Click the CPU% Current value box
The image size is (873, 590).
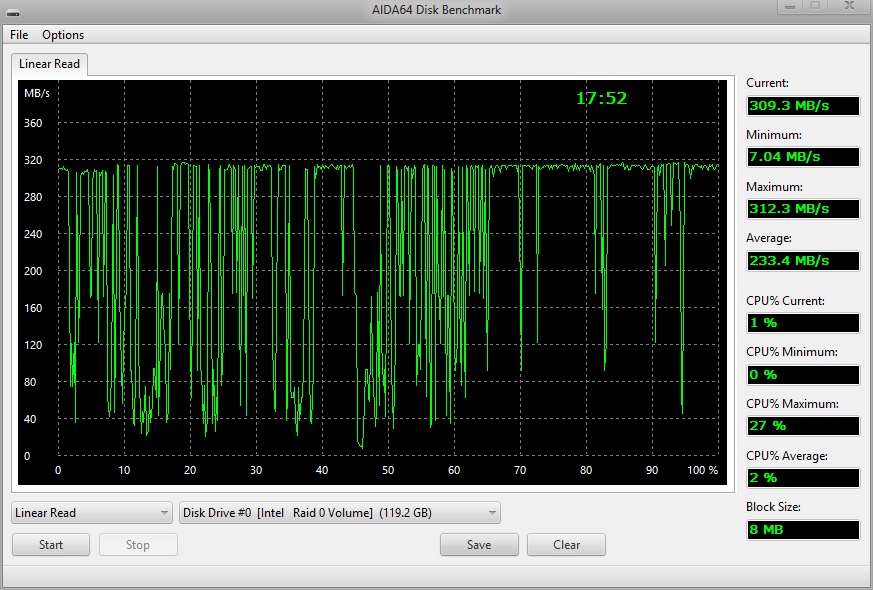tap(802, 323)
